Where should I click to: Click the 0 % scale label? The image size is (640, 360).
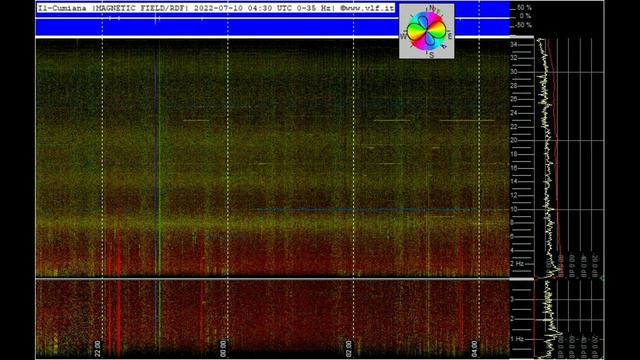point(525,16)
